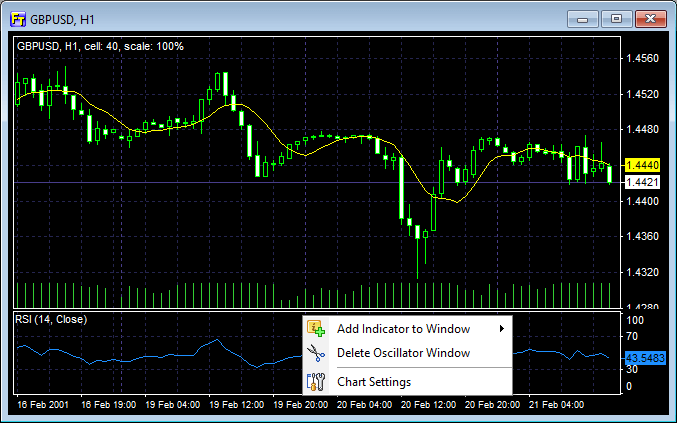The height and width of the screenshot is (423, 677).
Task: Click the 16 Feb 19:00 time label
Action: (108, 405)
